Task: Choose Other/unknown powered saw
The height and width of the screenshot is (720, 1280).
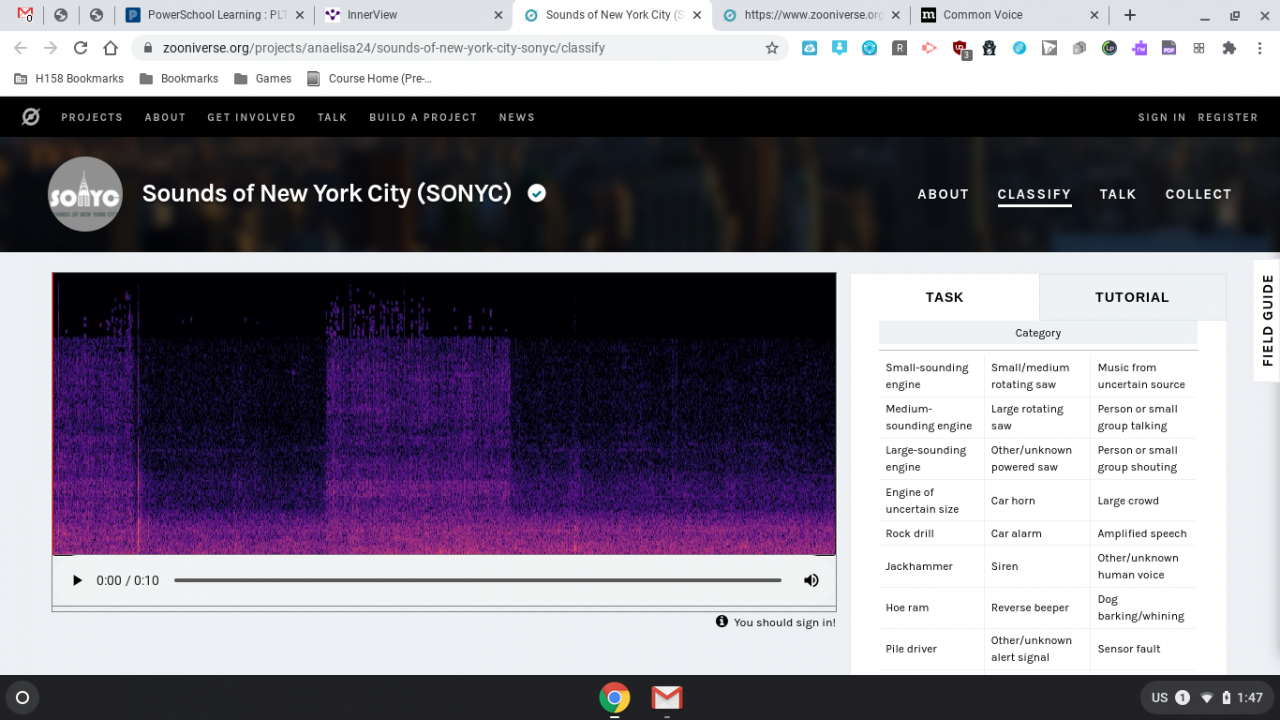Action: coord(1037,458)
